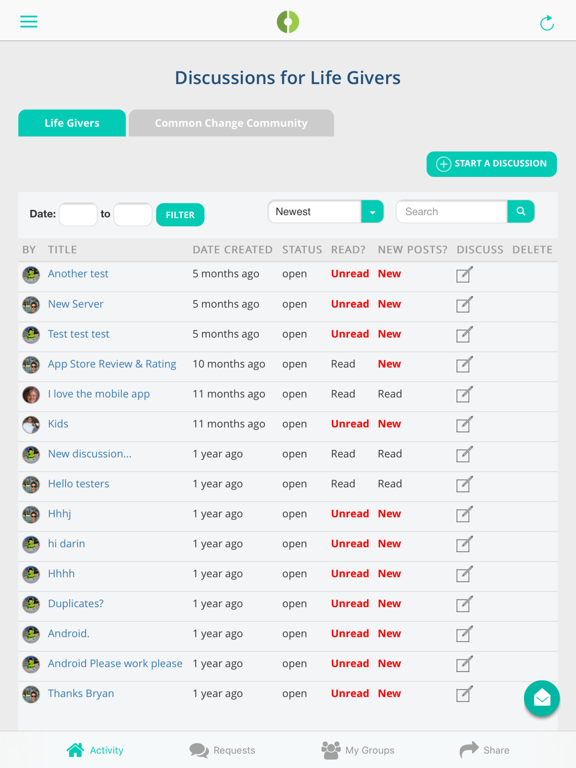Switch to Life Givers tab

(x=72, y=123)
